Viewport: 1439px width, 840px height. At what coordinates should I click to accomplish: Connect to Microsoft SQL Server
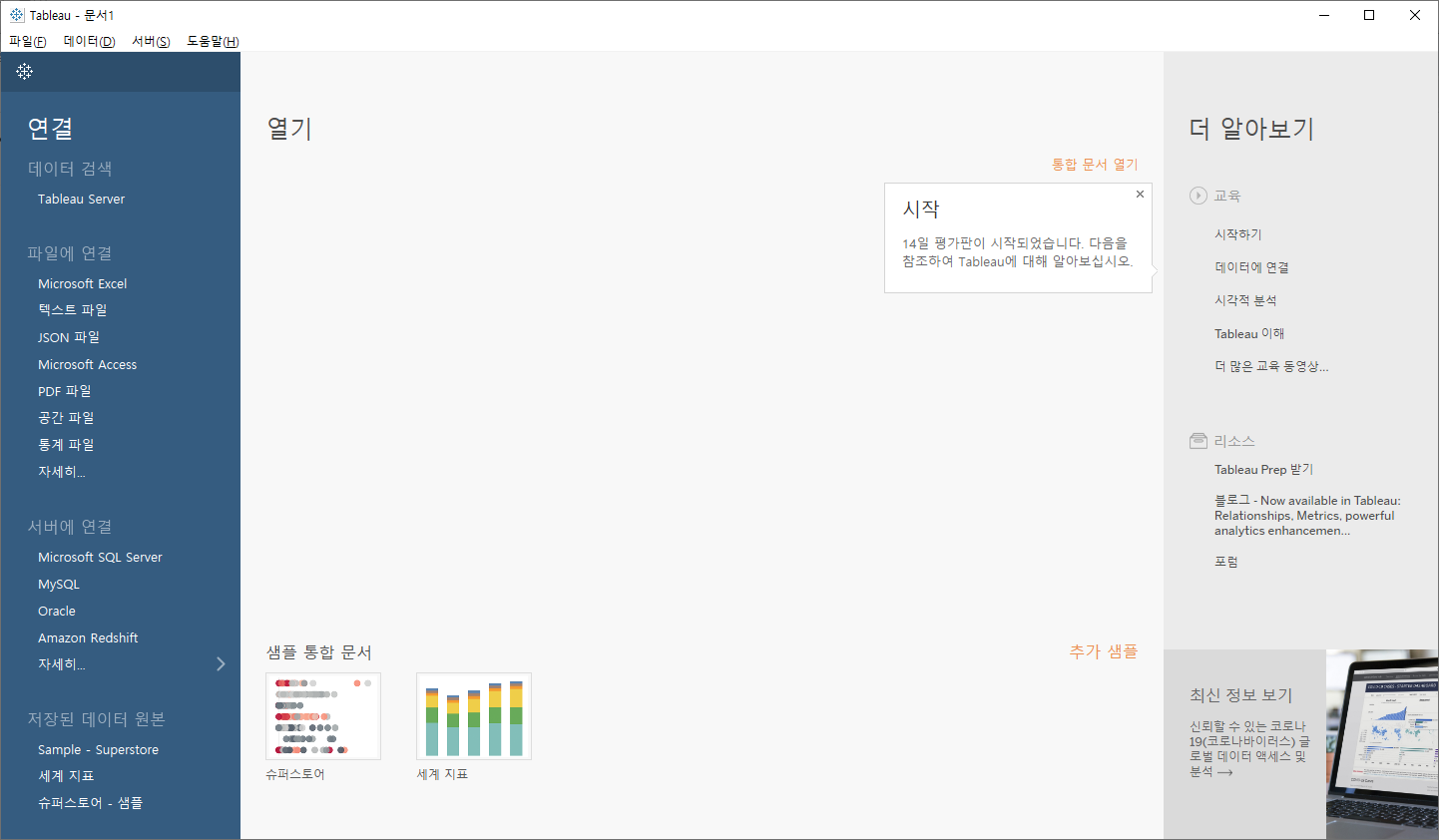pyautogui.click(x=100, y=557)
